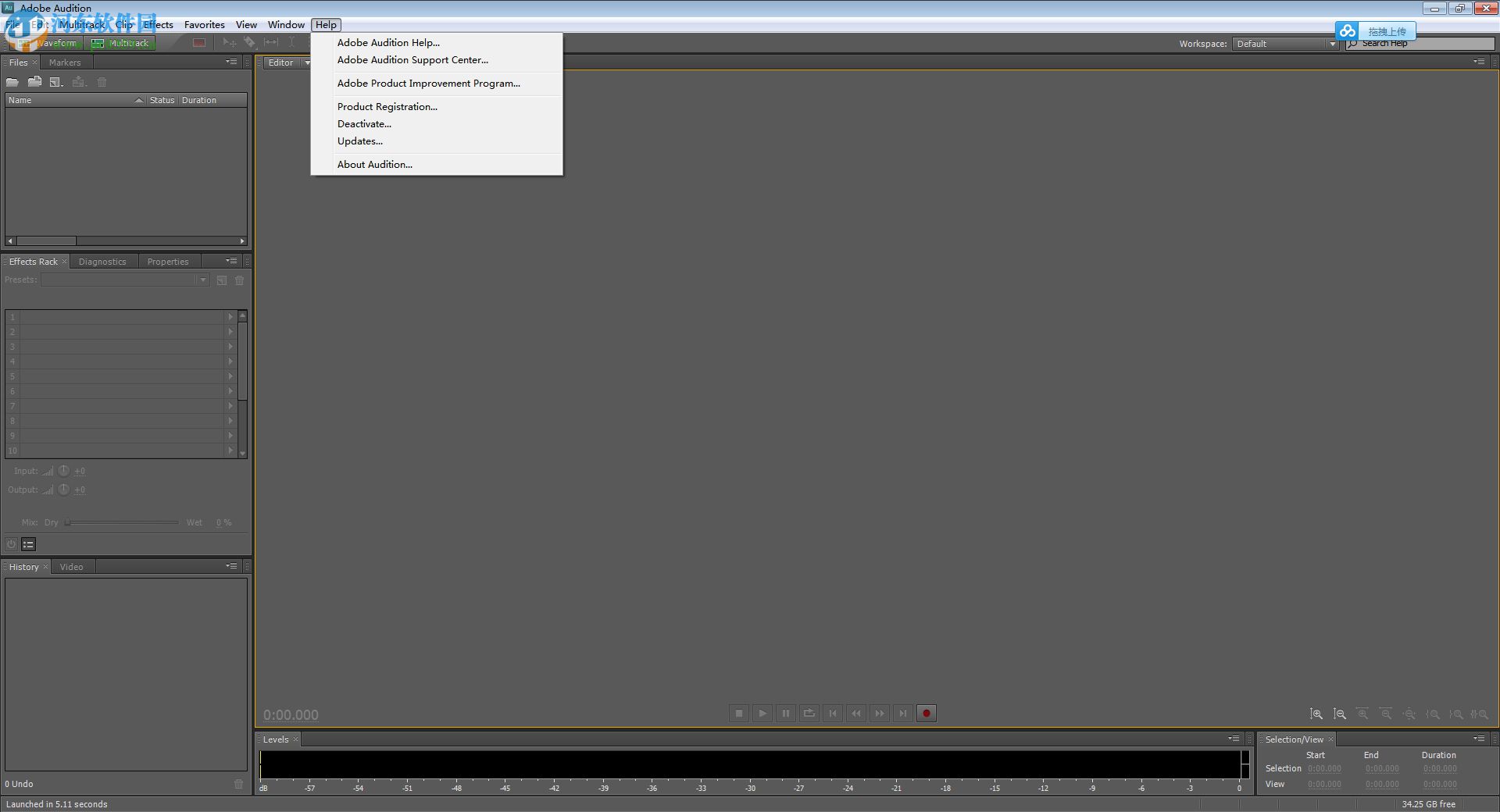Open Adobe Audition Help
Viewport: 1500px width, 812px height.
[x=387, y=42]
